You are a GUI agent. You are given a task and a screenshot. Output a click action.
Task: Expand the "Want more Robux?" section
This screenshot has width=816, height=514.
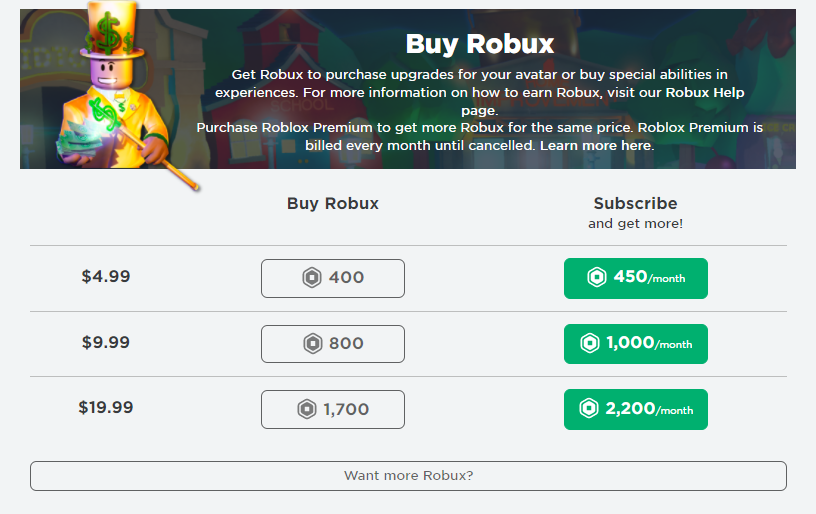click(408, 476)
